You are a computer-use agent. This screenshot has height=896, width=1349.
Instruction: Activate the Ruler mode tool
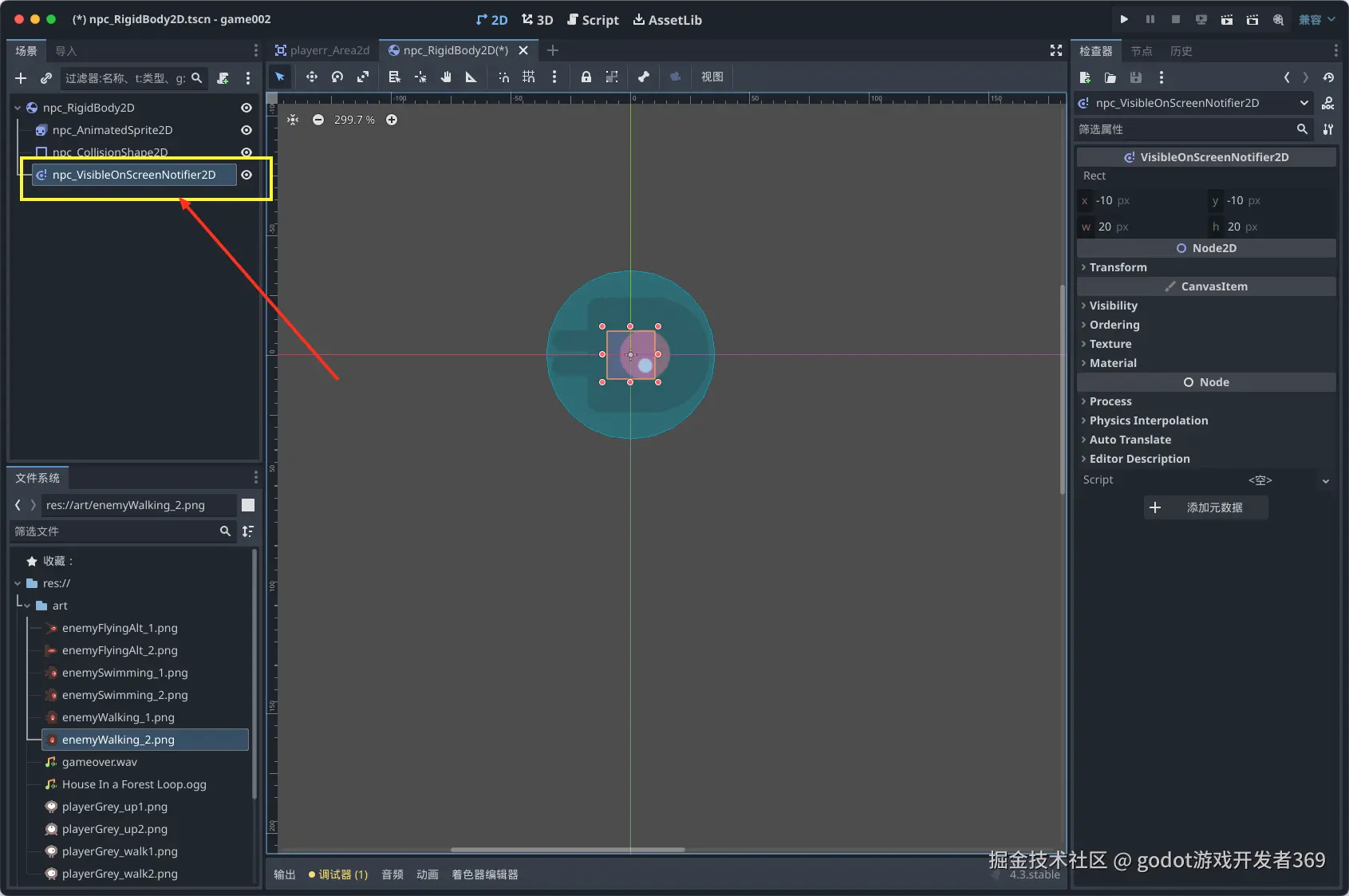point(471,77)
